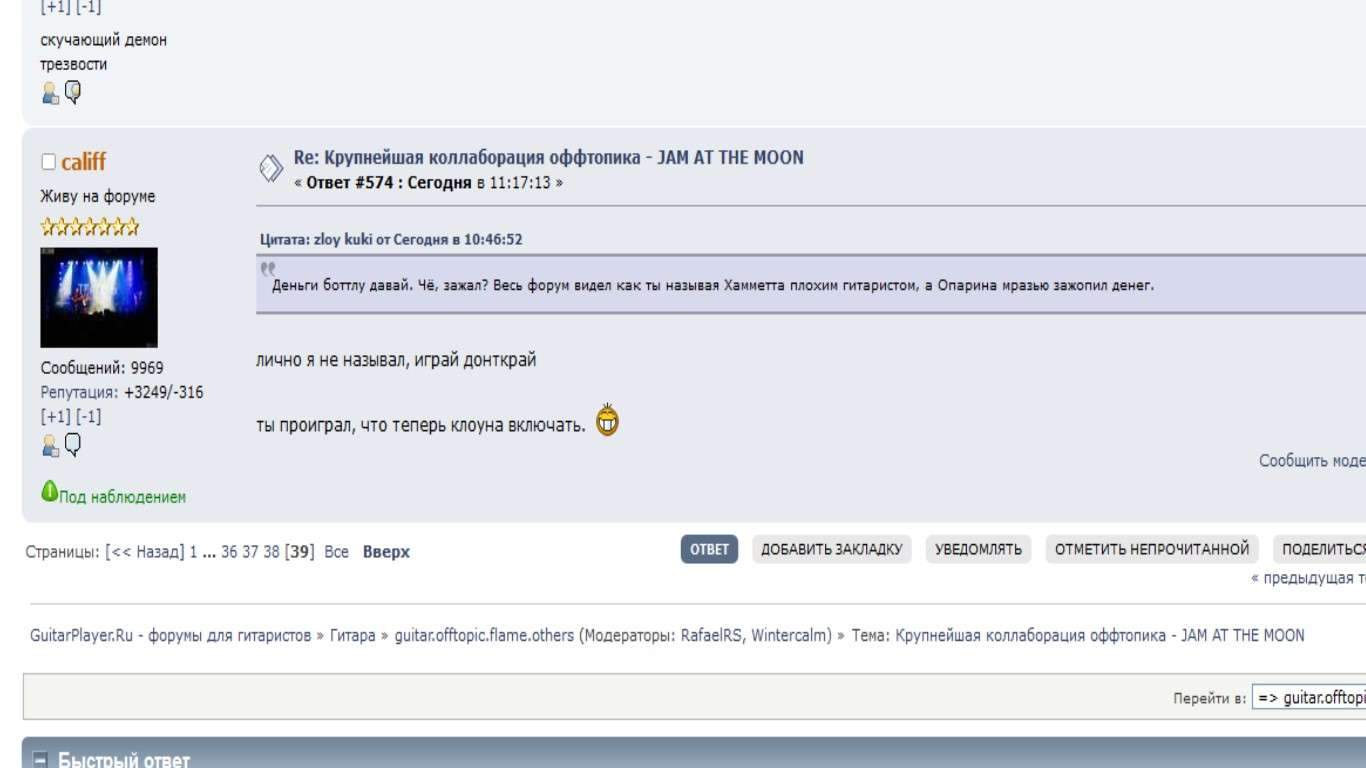Image resolution: width=1366 pixels, height=768 pixels.
Task: Give califf +1 reputation
Action: pyautogui.click(x=56, y=416)
